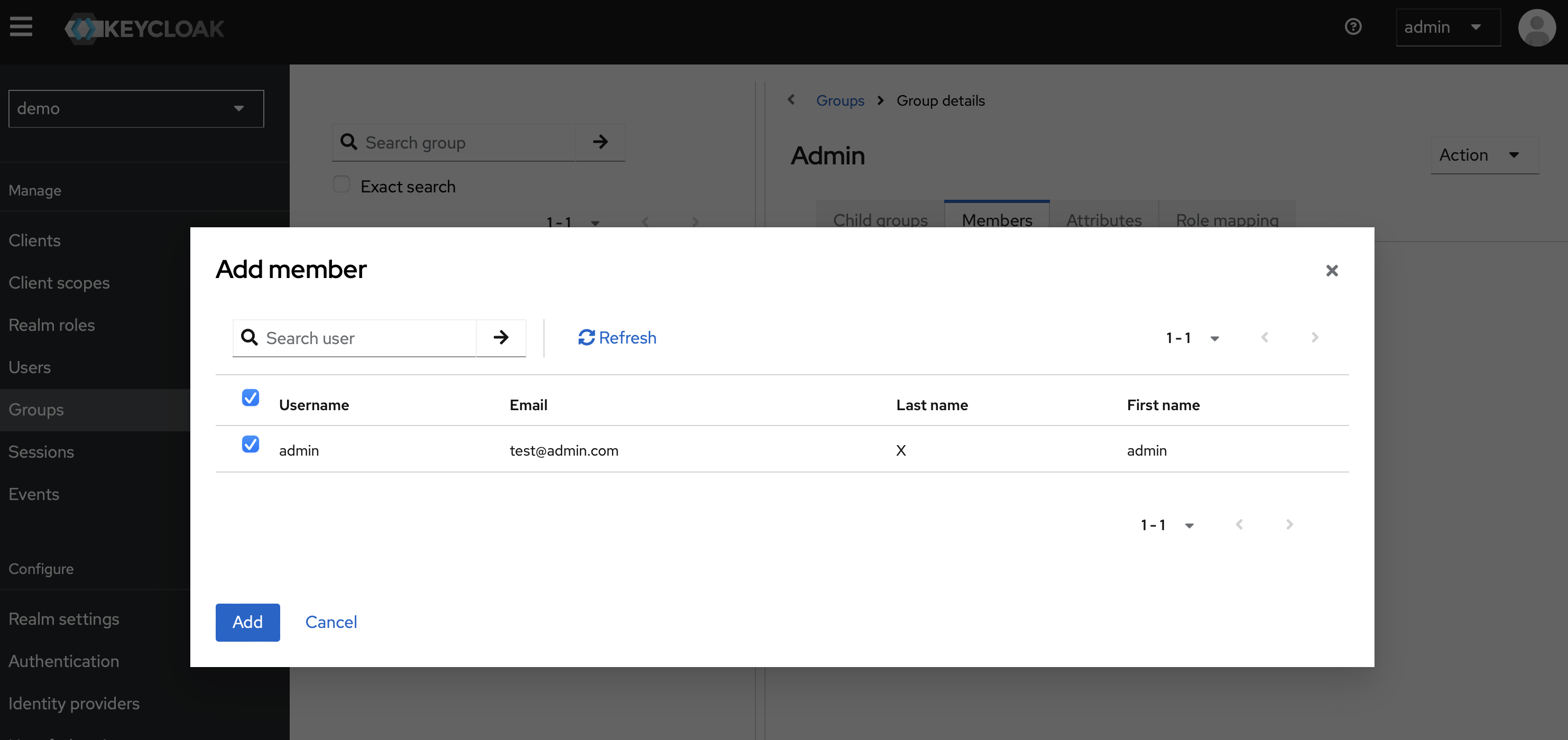This screenshot has height=740, width=1568.
Task: Go to previous page in bottom pagination of dialog
Action: (x=1239, y=524)
